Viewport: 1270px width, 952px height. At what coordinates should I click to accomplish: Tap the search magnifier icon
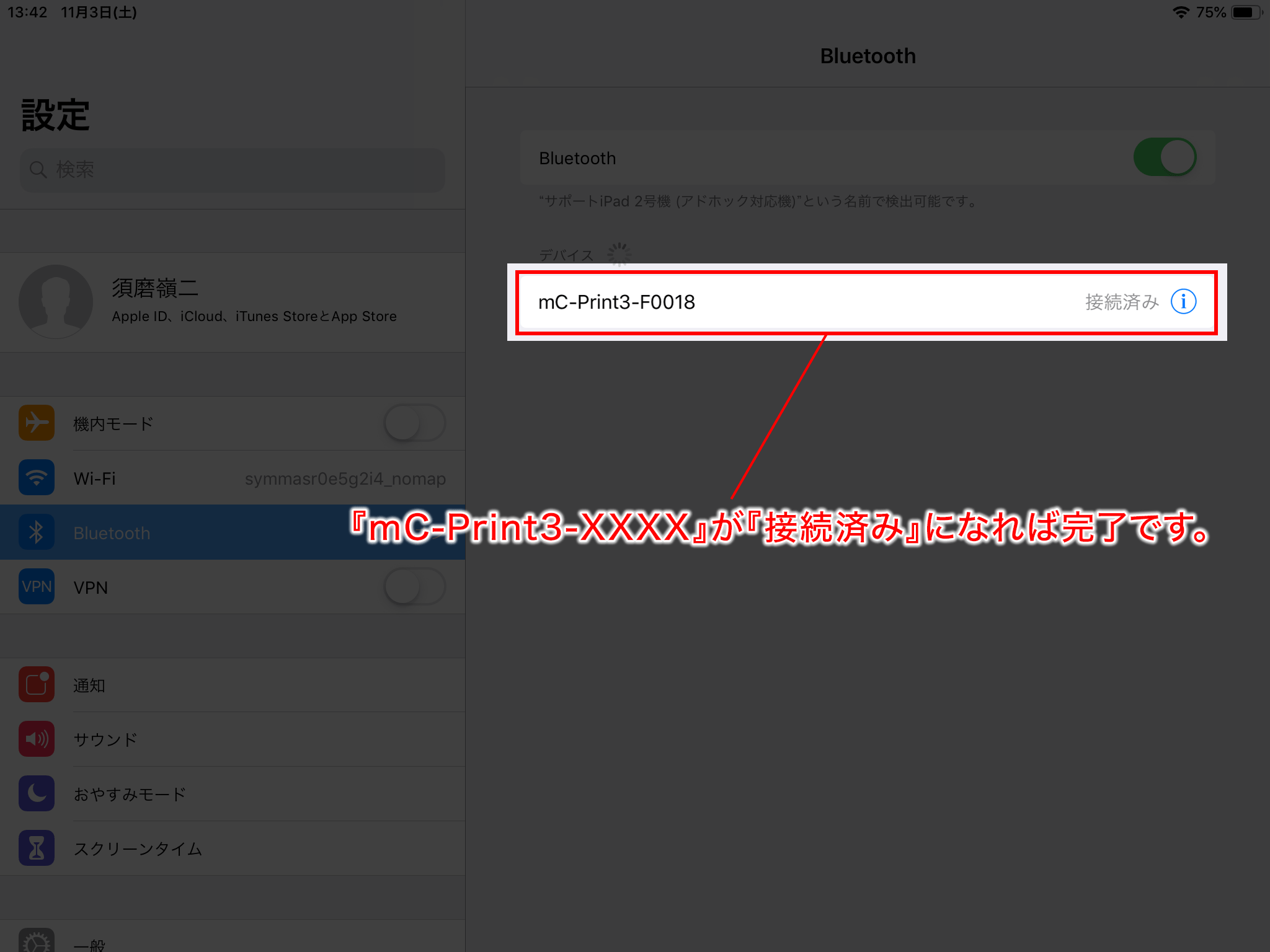[38, 169]
